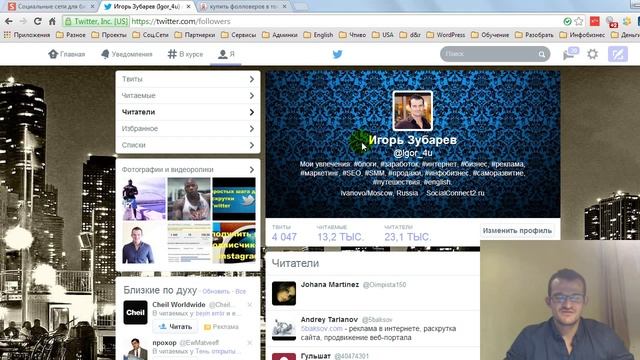Switch to the Социальные сети browser tab
This screenshot has height=360, width=640.
51,7
